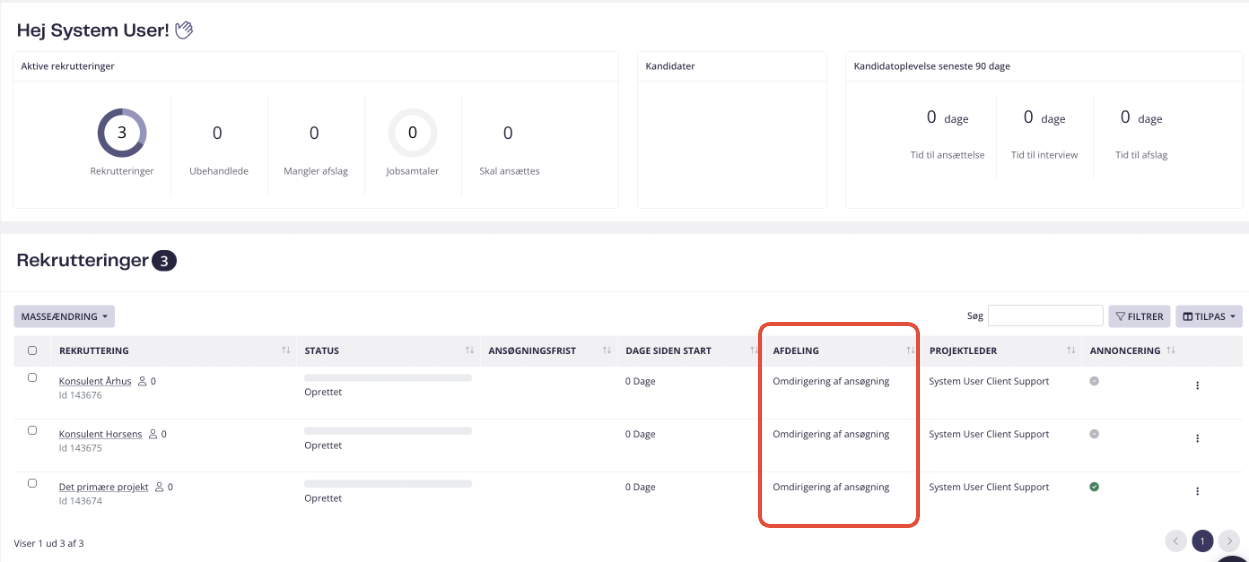Click 0 Dage cell in Det primære projekt row
Image resolution: width=1249 pixels, height=562 pixels.
coord(640,487)
